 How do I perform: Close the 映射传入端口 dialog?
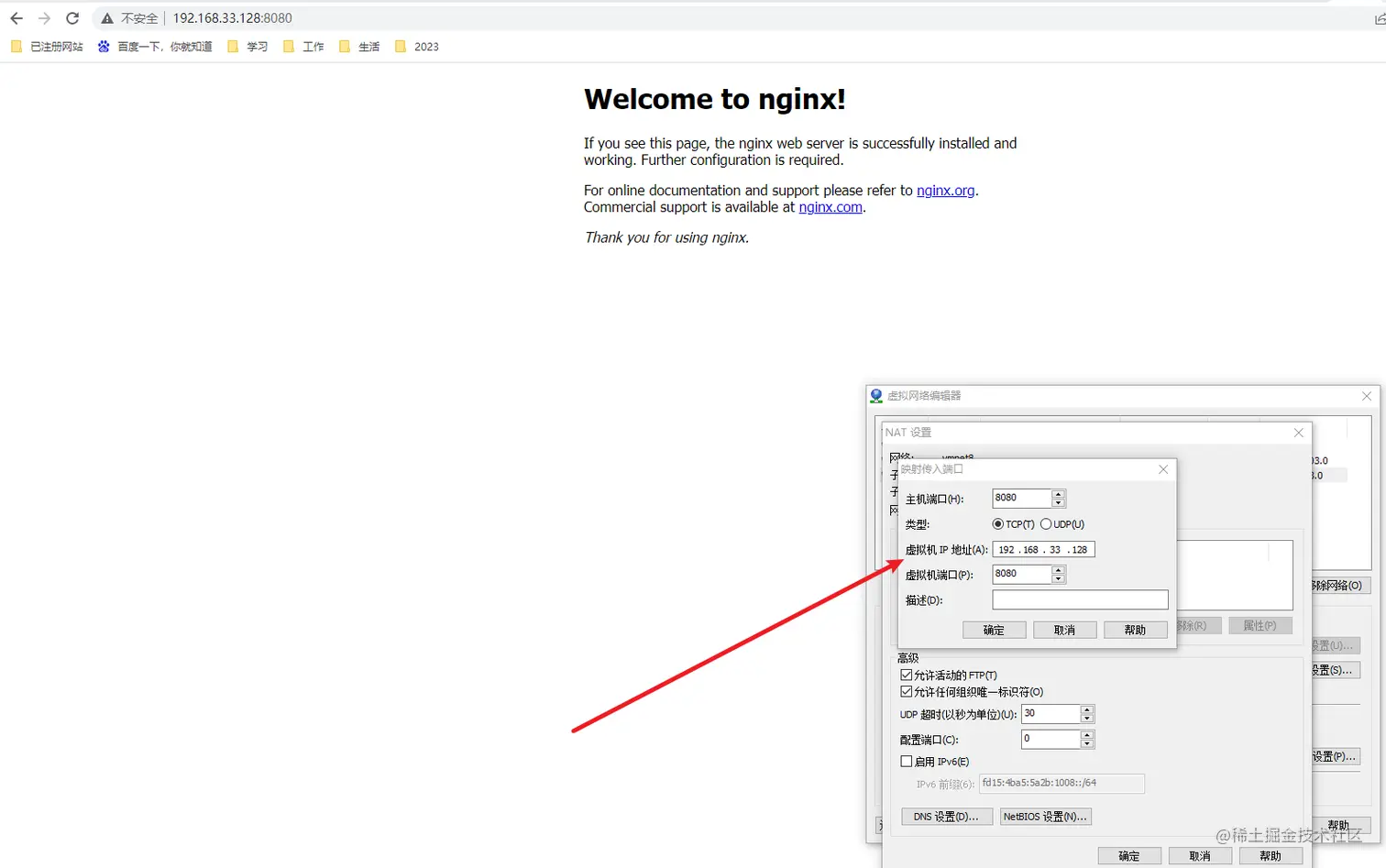(1163, 469)
